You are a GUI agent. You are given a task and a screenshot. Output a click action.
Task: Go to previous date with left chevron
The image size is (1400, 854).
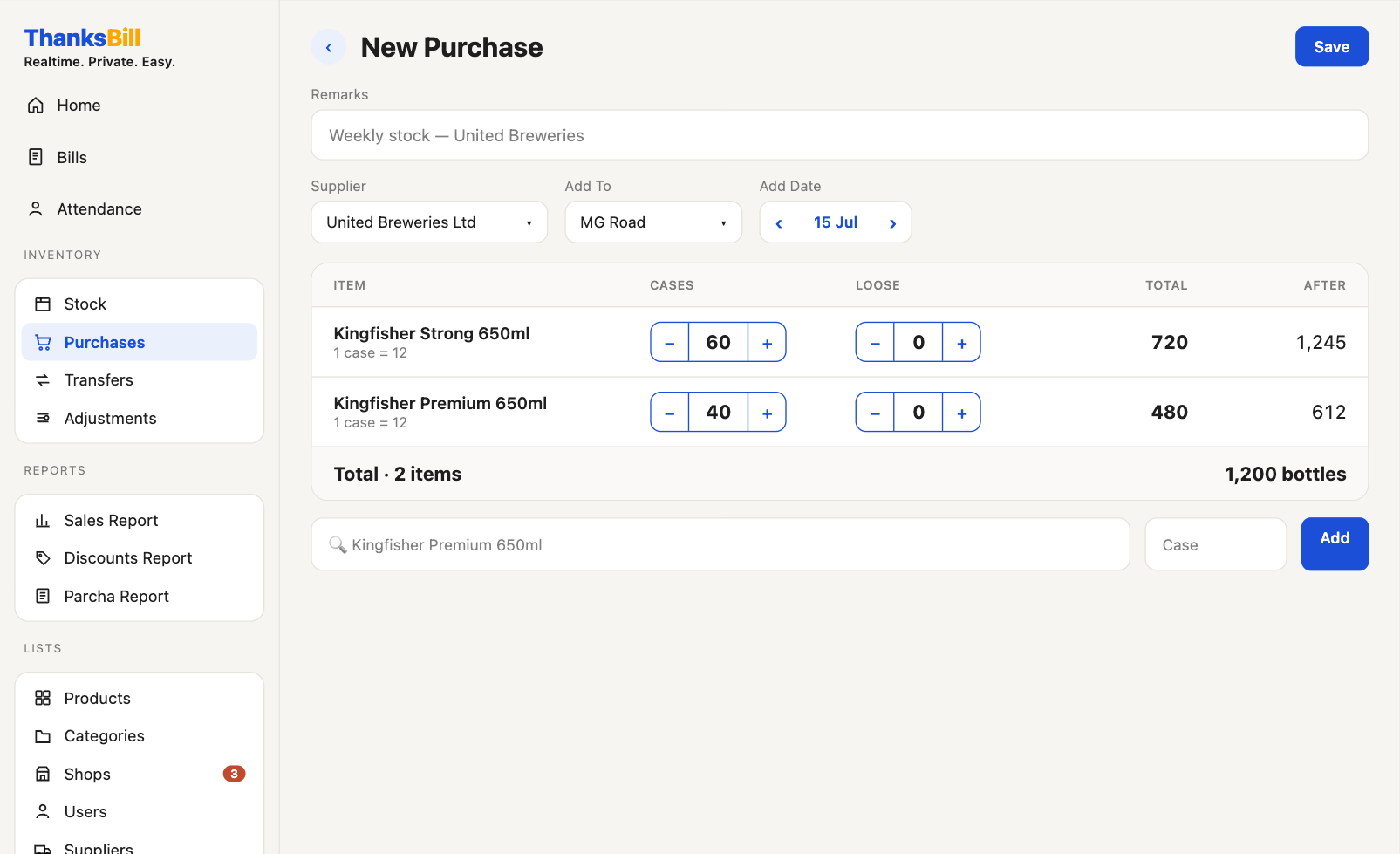point(779,223)
